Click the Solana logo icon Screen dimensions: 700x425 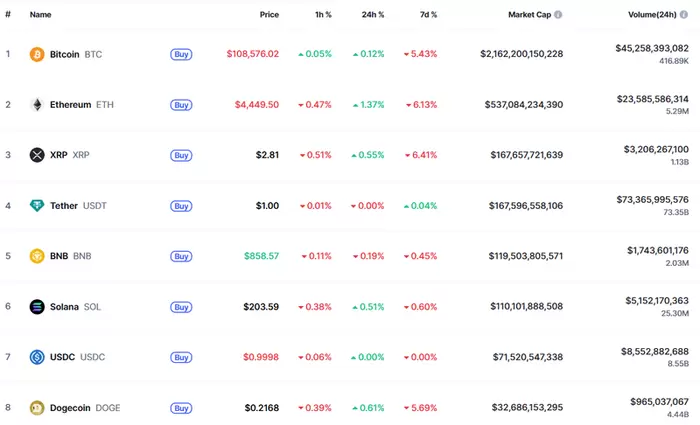click(x=37, y=307)
